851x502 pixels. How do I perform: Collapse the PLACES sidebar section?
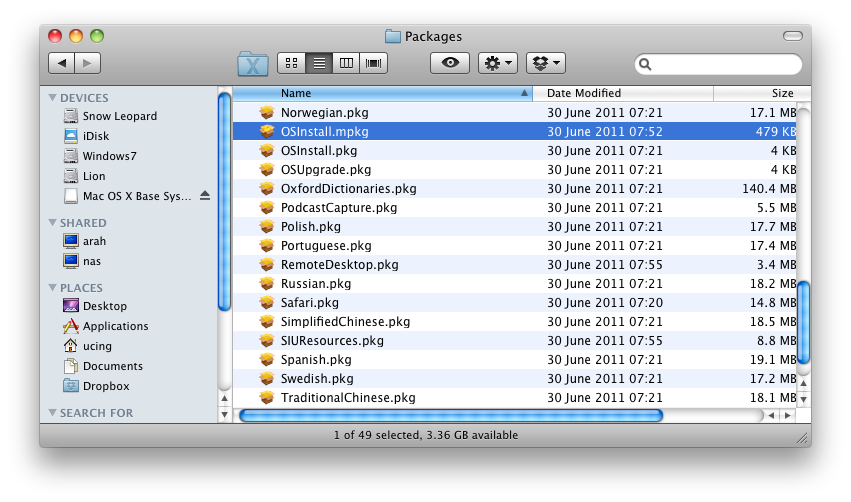[52, 288]
